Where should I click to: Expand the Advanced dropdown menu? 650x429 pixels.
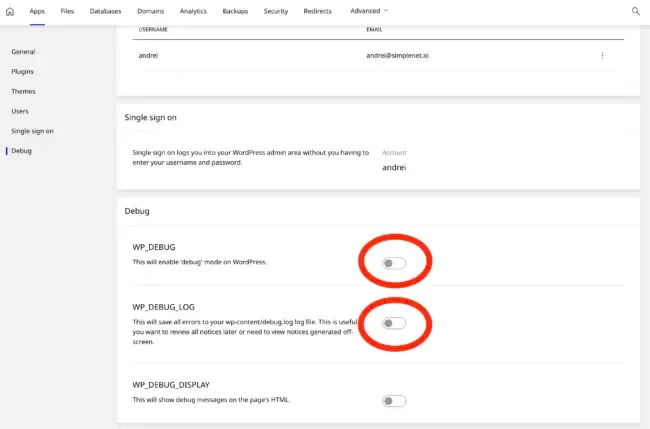(x=369, y=11)
